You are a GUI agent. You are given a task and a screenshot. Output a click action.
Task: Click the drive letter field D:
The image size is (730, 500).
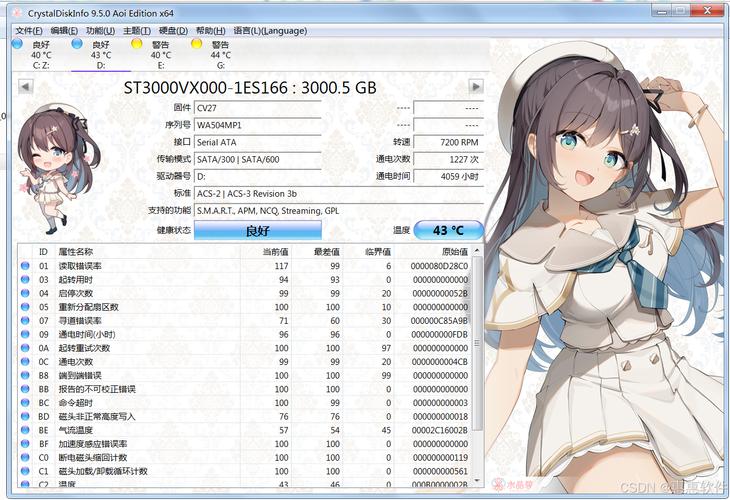tap(257, 176)
